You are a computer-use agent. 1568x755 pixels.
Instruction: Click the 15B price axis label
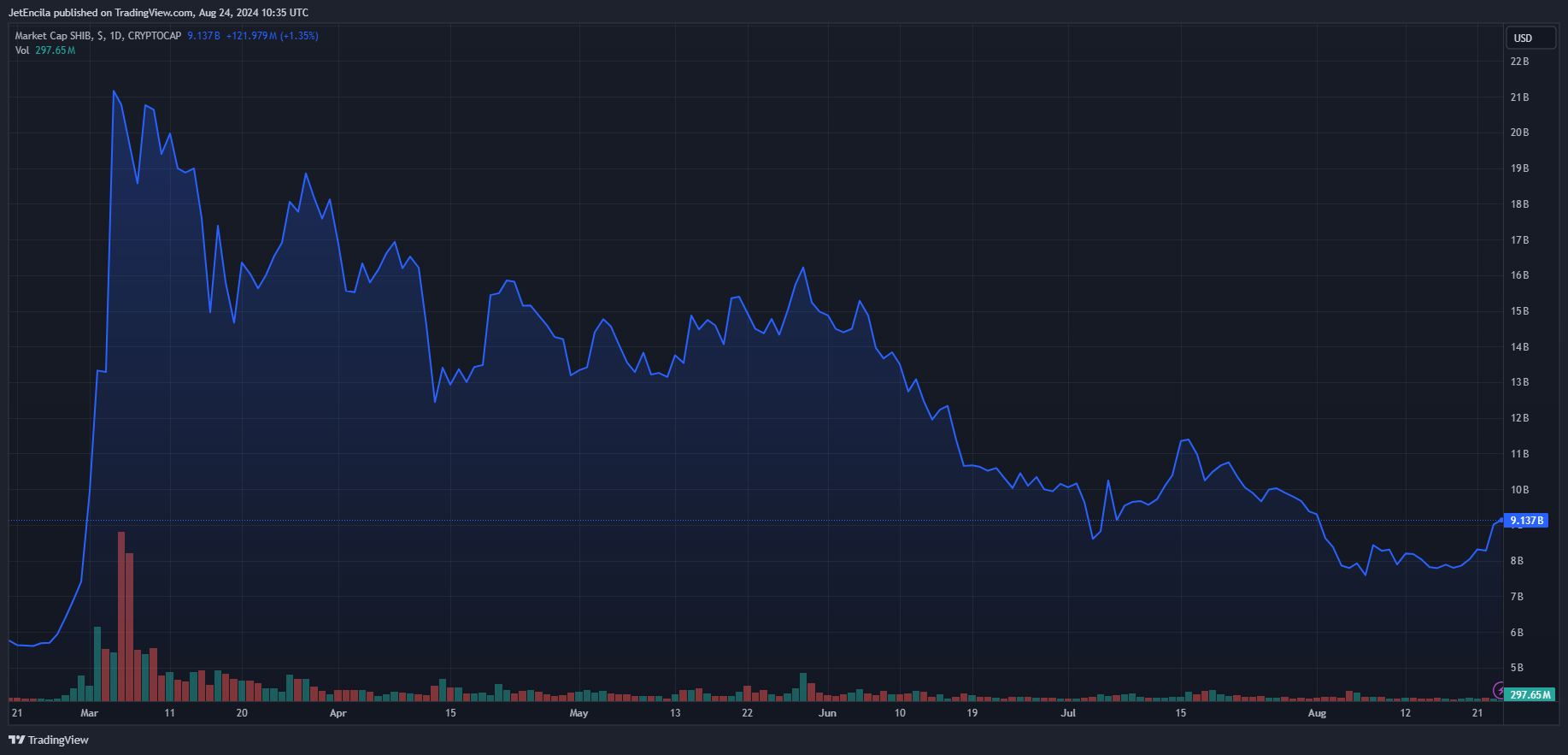point(1519,311)
